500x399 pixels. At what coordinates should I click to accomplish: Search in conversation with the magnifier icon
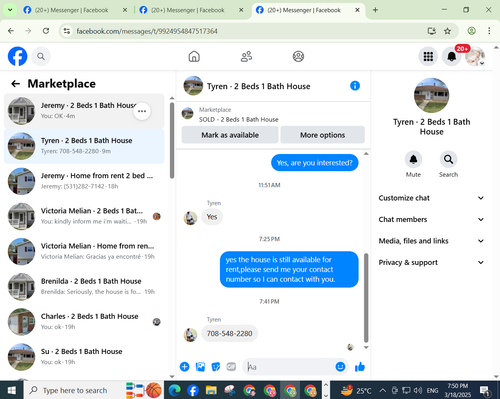(448, 160)
